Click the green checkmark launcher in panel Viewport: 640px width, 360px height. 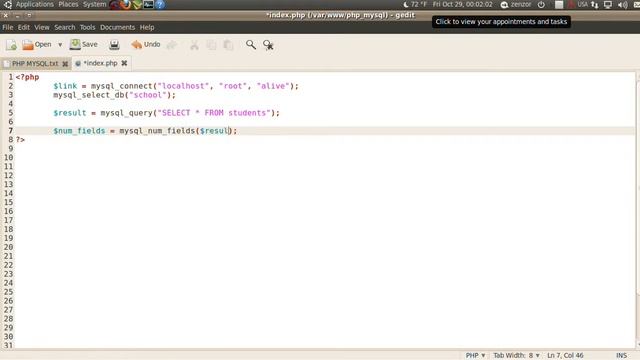pos(137,4)
